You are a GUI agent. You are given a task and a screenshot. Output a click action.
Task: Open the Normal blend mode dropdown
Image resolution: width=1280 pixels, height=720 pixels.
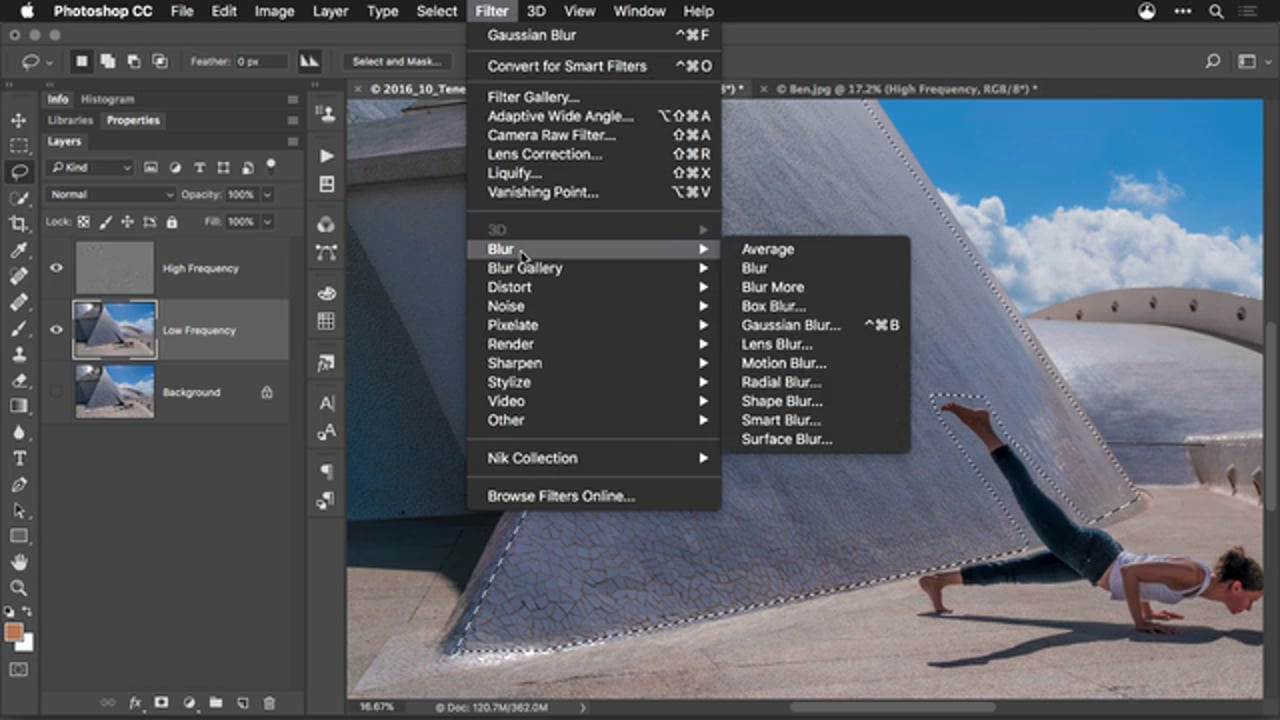point(112,194)
